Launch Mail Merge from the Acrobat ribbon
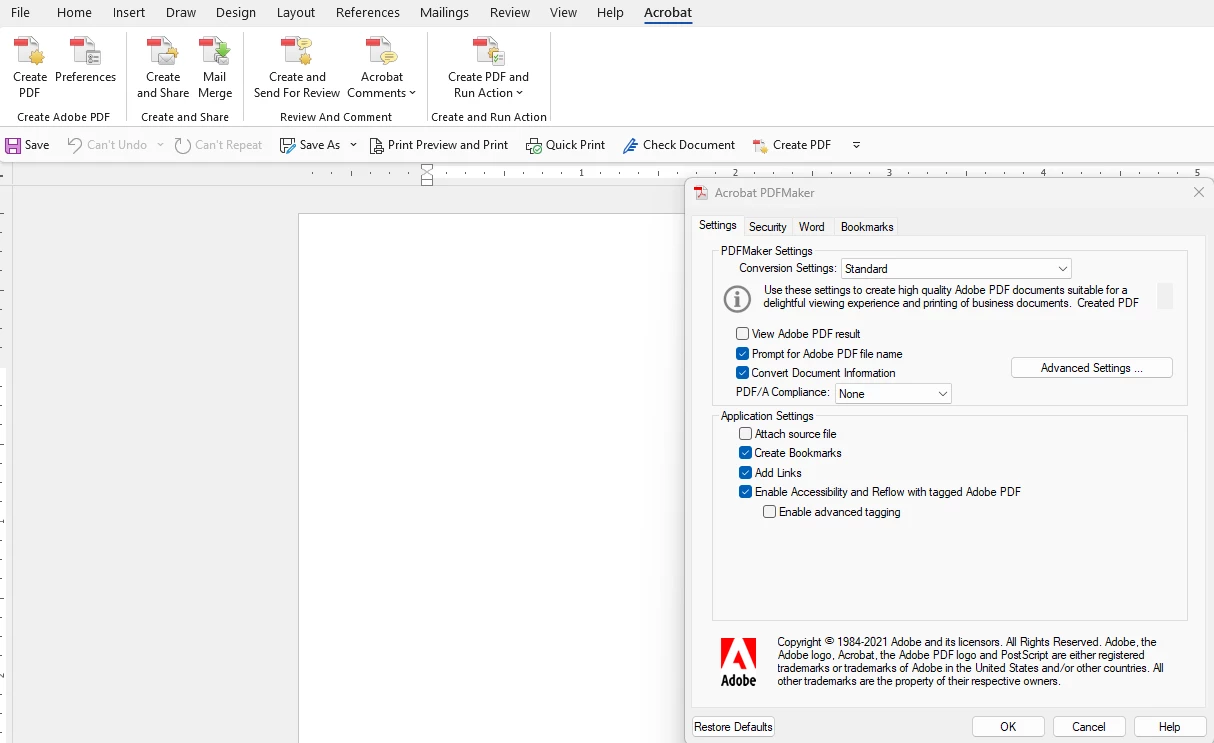 [215, 67]
